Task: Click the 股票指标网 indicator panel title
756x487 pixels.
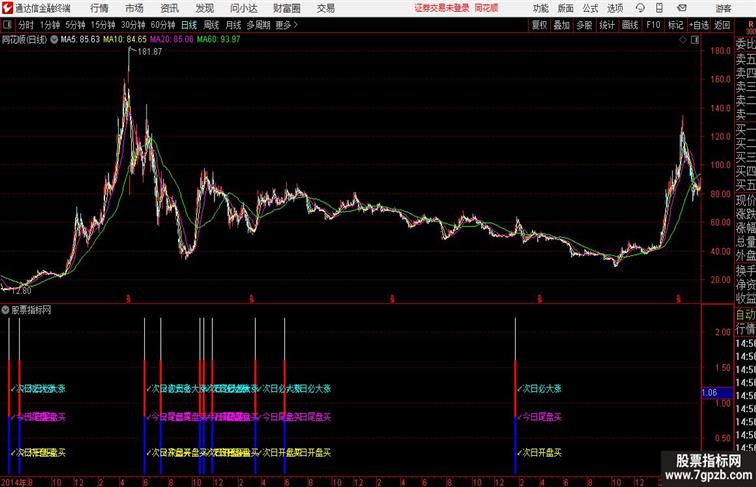Action: (31, 310)
